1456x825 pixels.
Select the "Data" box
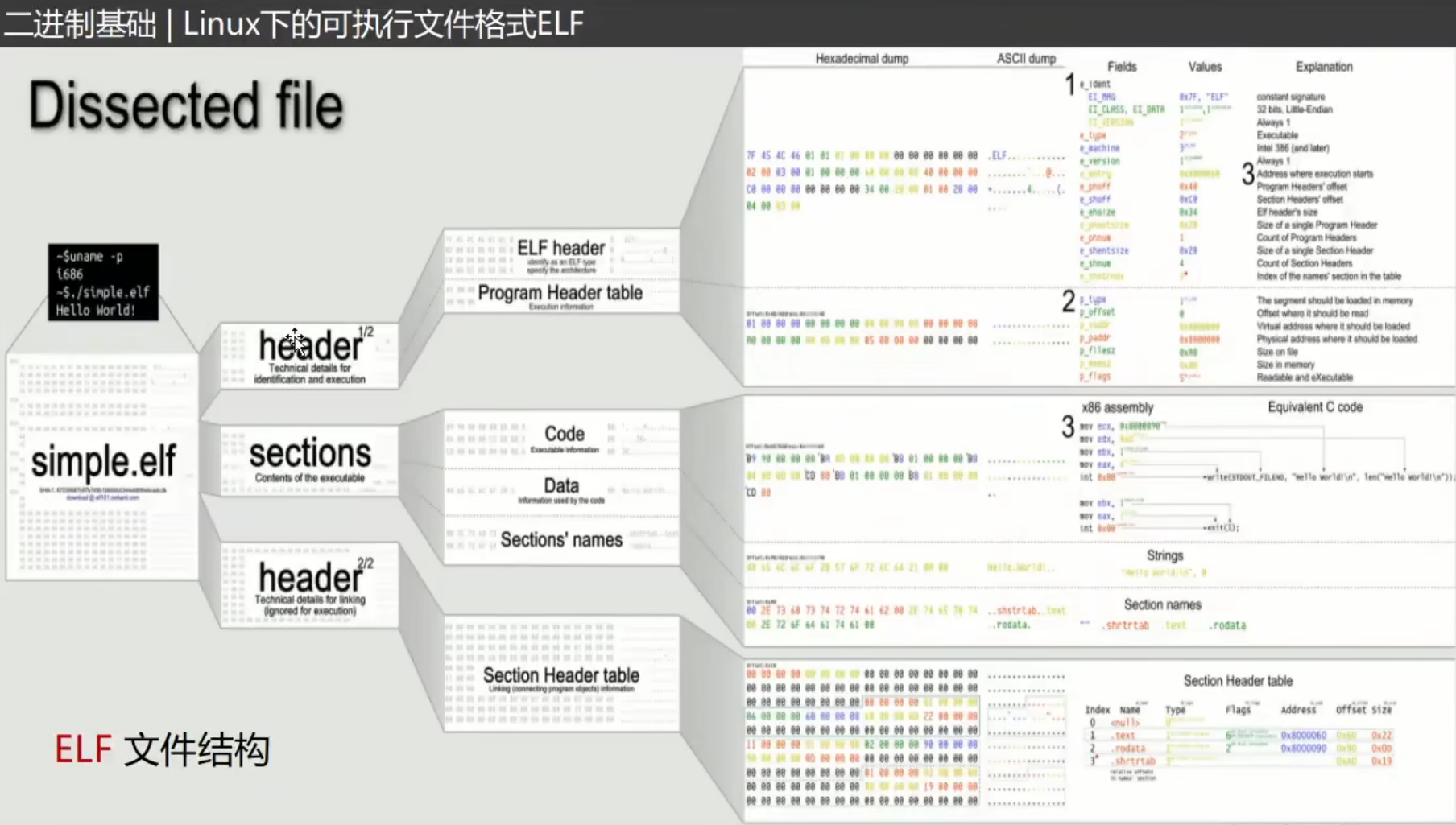(561, 491)
